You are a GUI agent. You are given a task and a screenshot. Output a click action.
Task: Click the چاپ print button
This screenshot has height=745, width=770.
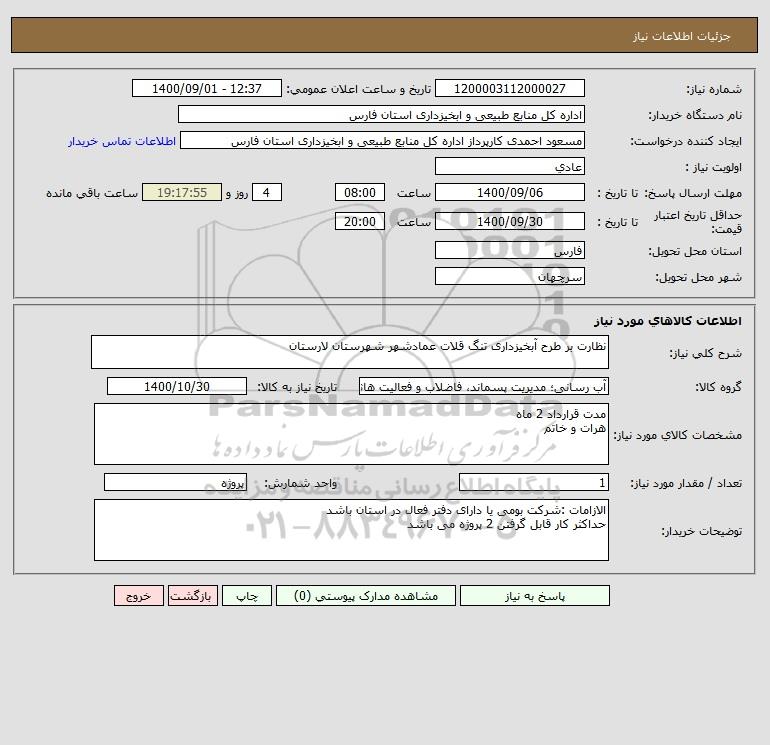(247, 596)
